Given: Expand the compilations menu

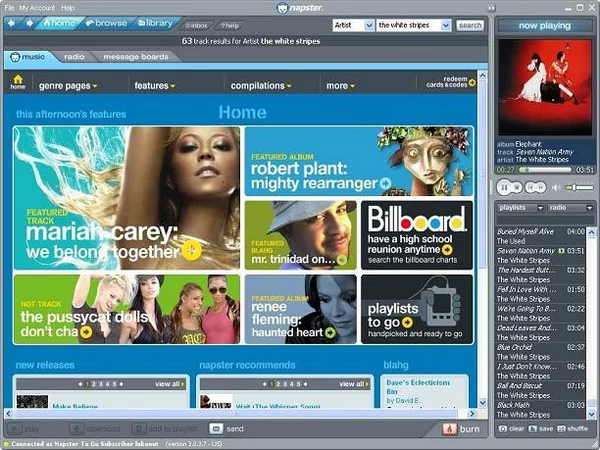Looking at the screenshot, I should pyautogui.click(x=261, y=86).
